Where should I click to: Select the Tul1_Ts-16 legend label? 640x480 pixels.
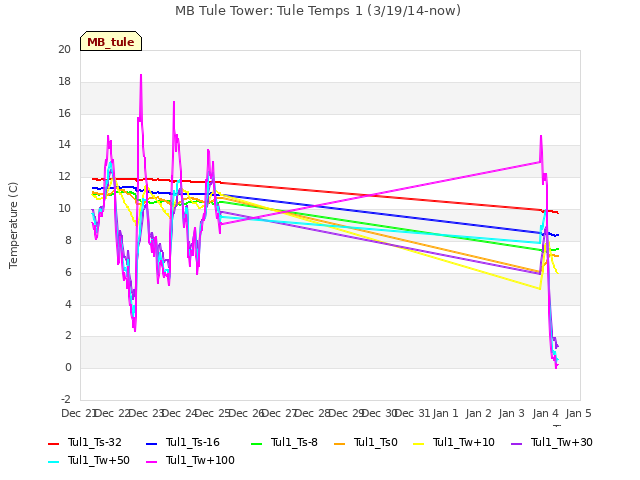pos(193,442)
